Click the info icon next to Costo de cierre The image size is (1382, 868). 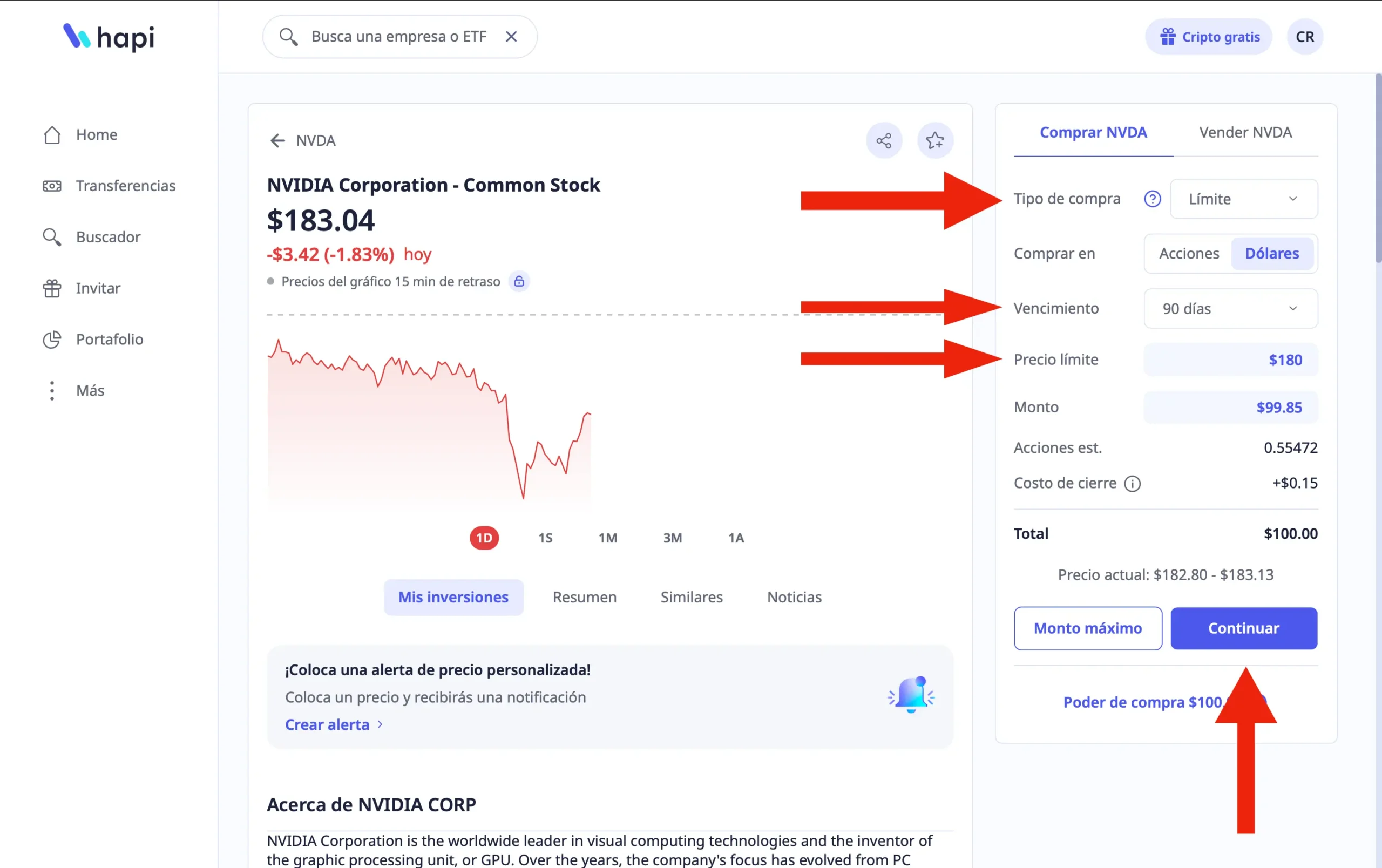click(x=1132, y=484)
